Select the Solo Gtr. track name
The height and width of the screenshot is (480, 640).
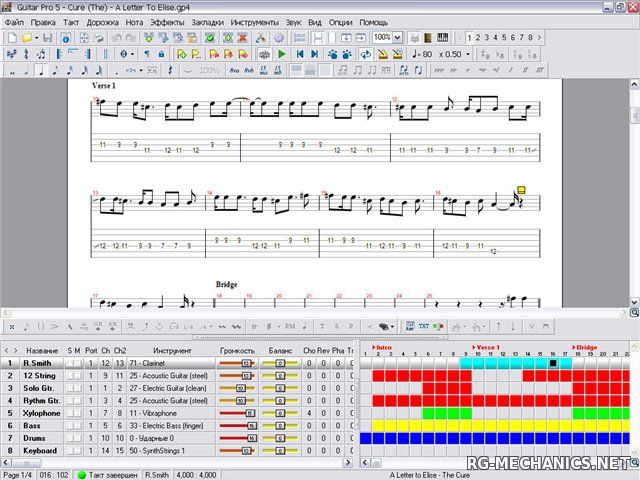[41, 388]
